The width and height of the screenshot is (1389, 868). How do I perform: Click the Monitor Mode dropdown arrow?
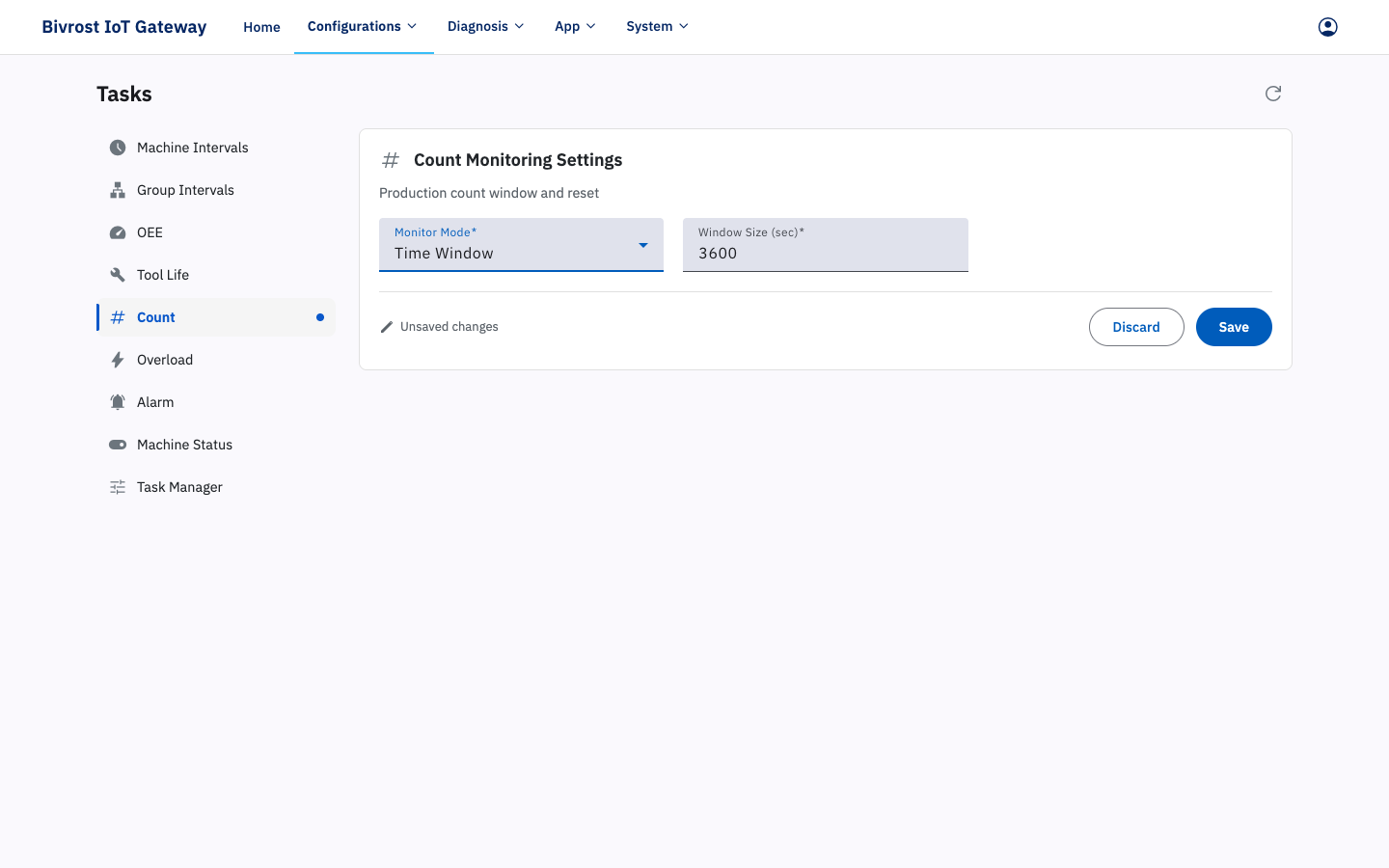click(643, 245)
